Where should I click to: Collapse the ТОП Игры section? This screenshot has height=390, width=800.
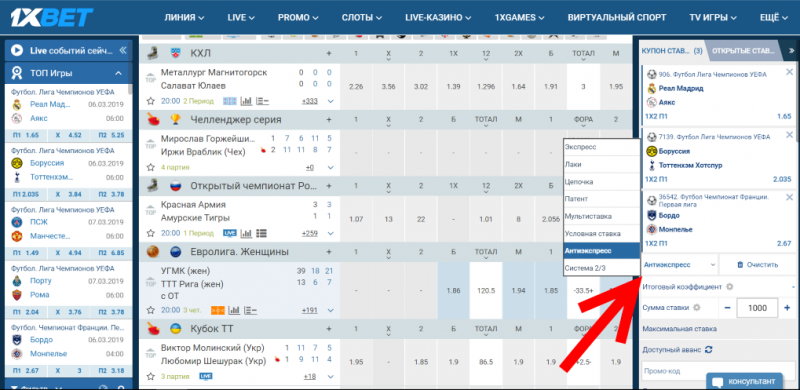[x=118, y=74]
